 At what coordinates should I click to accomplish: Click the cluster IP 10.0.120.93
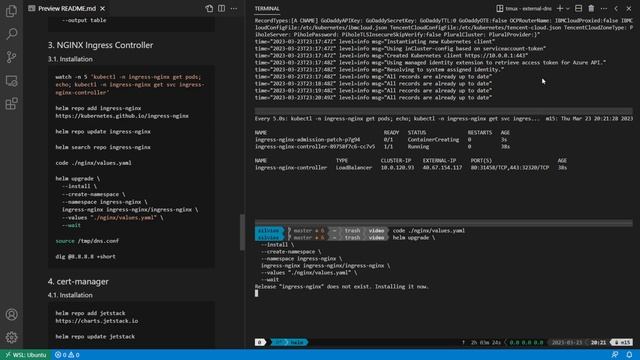[x=397, y=167]
